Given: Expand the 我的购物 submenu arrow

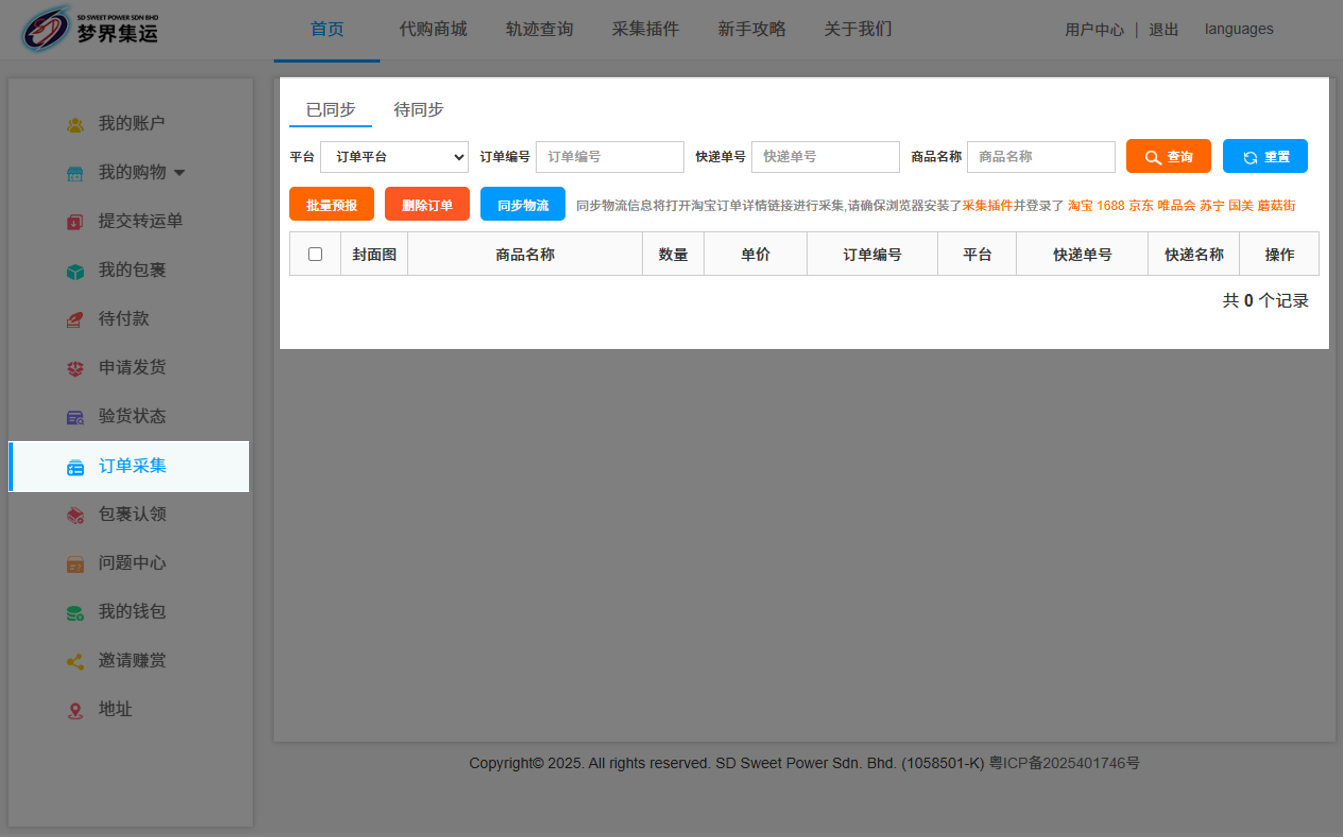Looking at the screenshot, I should (x=180, y=173).
